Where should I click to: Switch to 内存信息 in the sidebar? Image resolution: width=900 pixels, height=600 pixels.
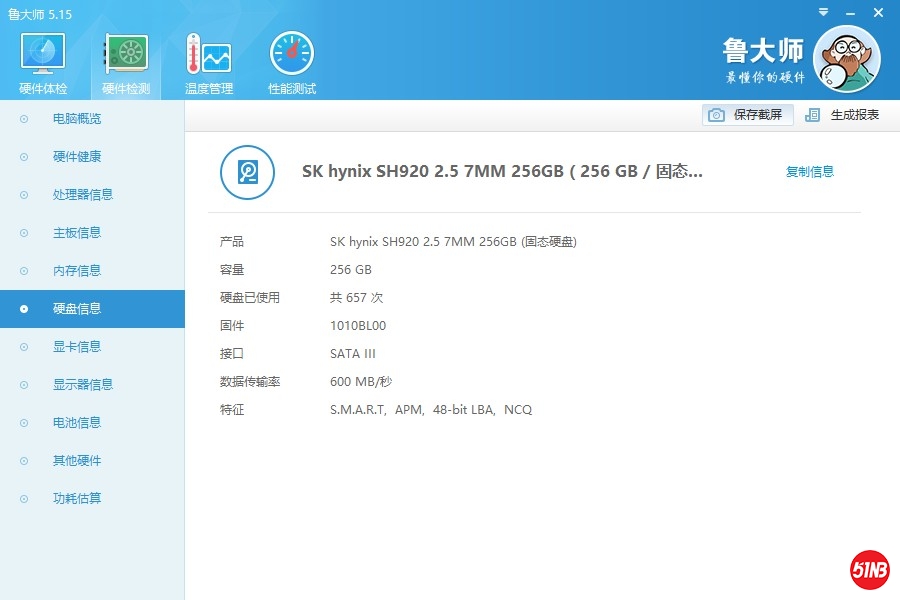point(75,270)
